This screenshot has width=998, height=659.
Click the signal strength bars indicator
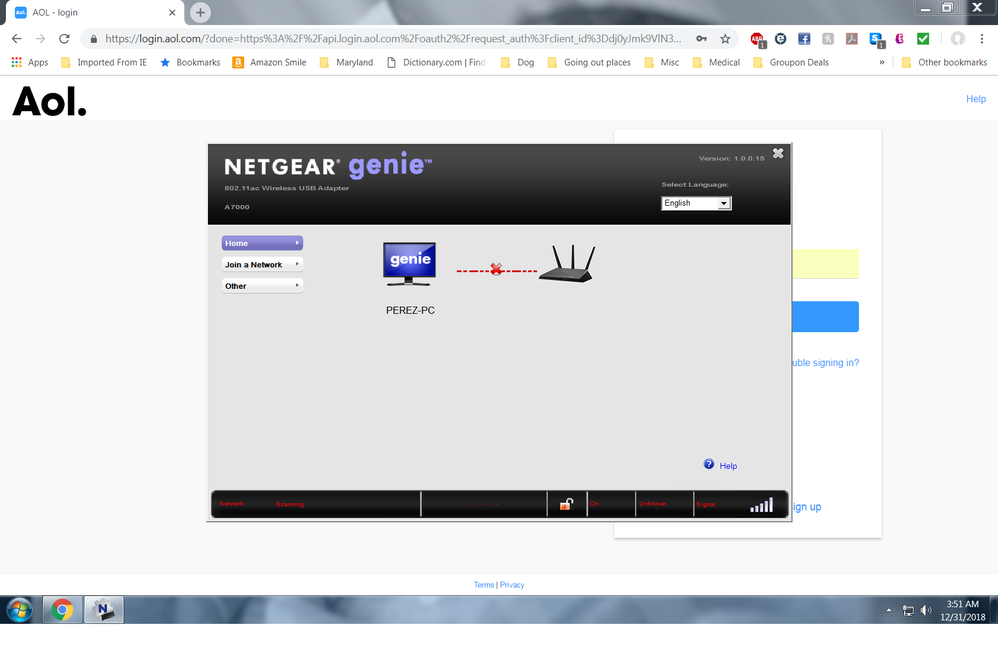pos(761,503)
